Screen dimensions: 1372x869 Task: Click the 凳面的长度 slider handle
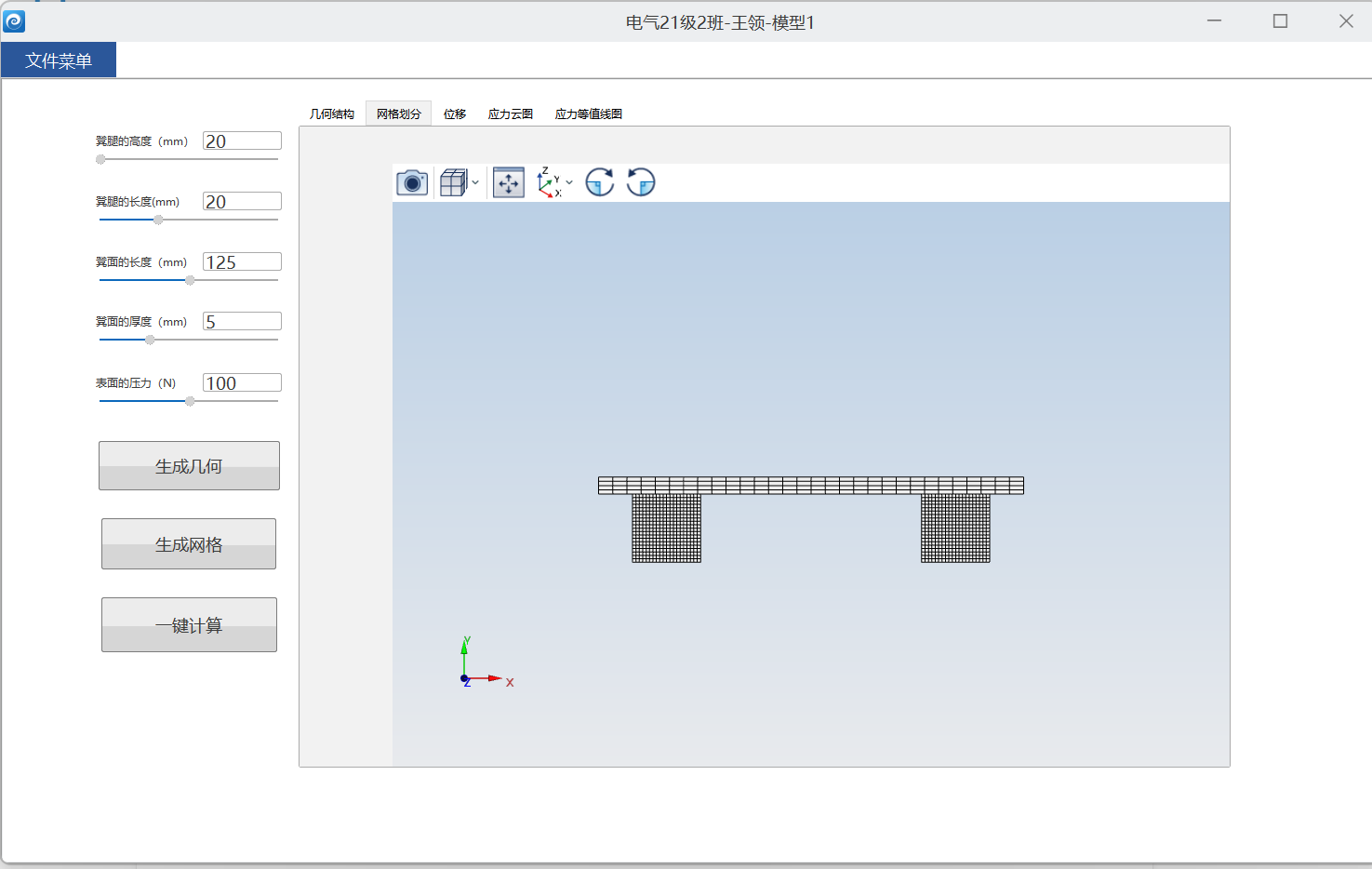(190, 280)
